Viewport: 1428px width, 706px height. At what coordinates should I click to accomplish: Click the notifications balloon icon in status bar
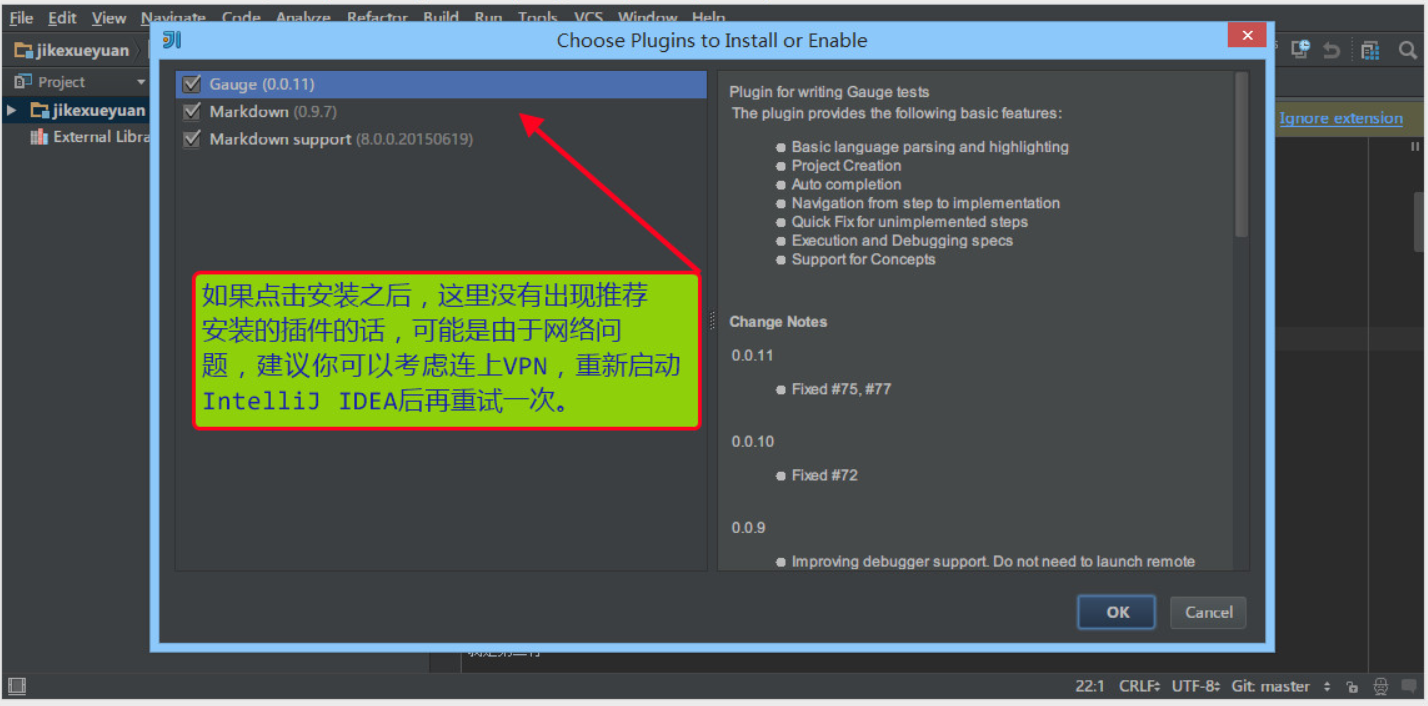point(1408,687)
